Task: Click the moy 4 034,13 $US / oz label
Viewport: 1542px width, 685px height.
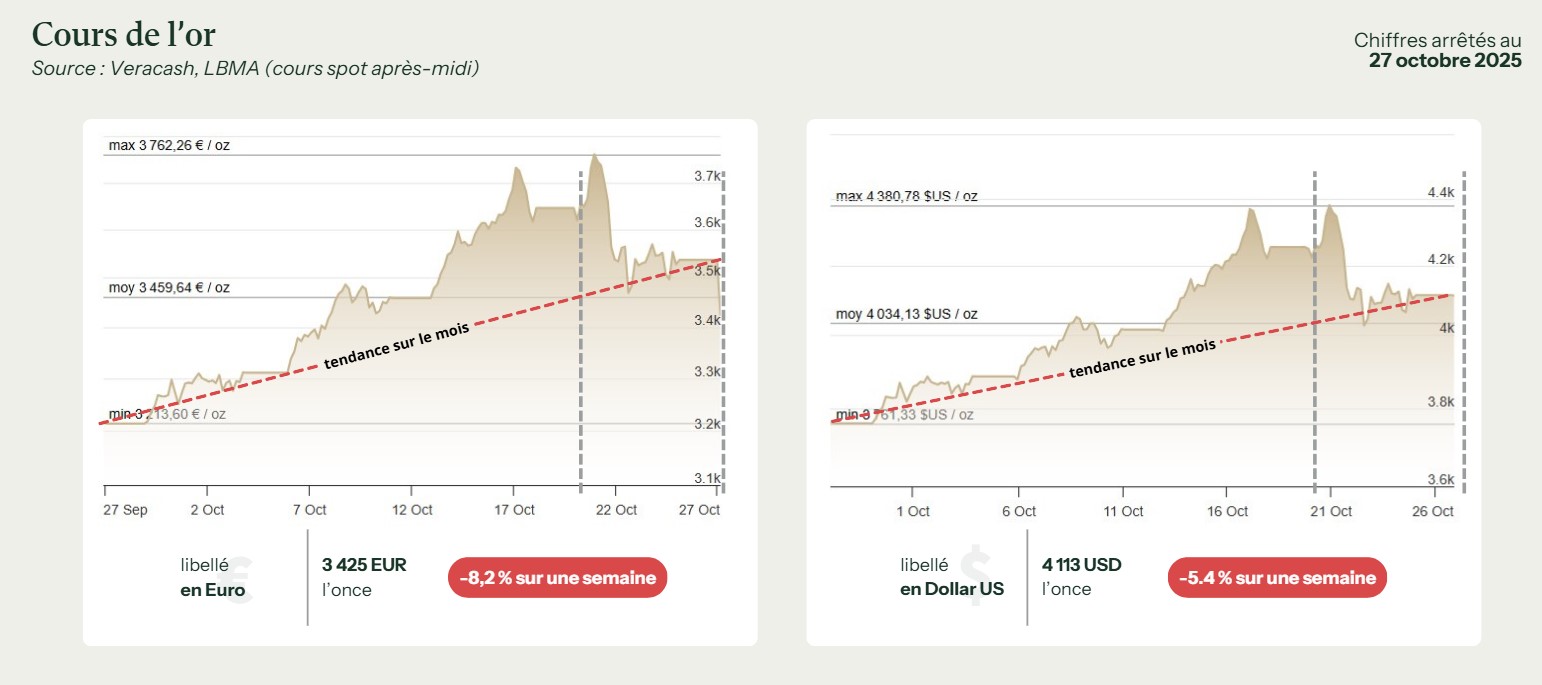Action: coord(906,314)
